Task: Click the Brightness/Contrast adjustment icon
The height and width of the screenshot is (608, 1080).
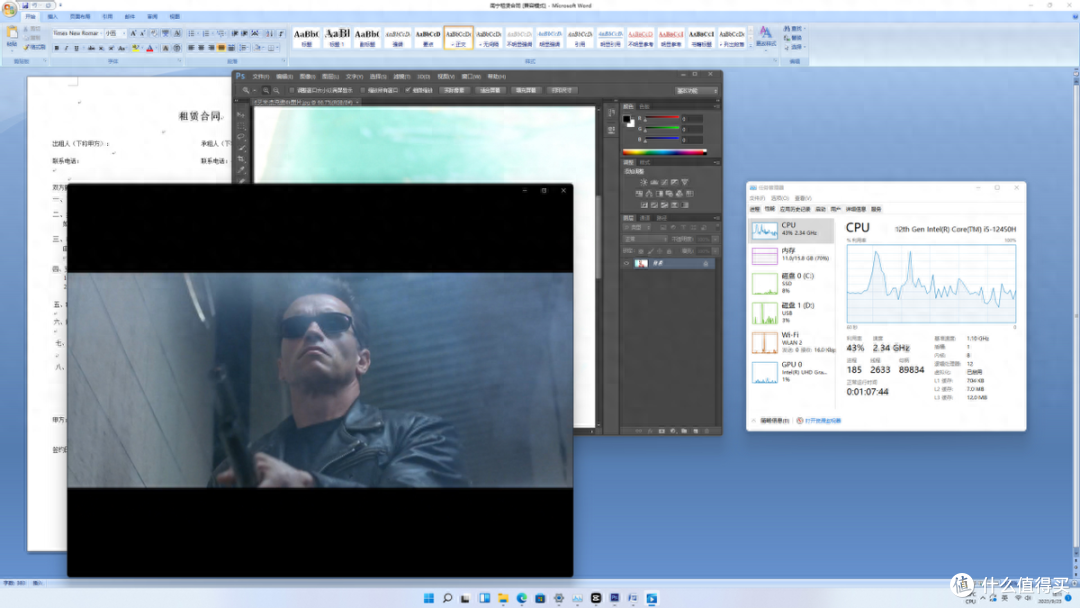Action: [643, 182]
